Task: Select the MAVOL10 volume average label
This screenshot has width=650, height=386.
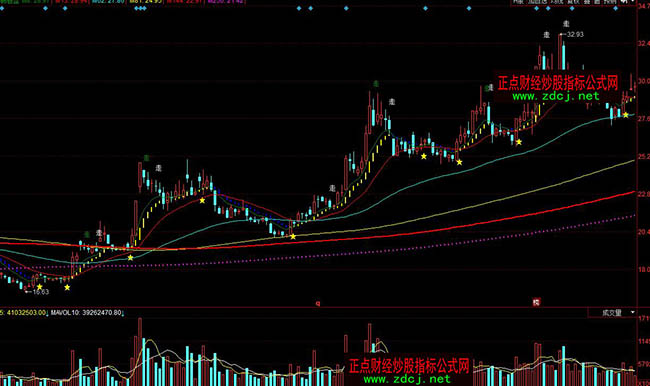Action: 86,313
